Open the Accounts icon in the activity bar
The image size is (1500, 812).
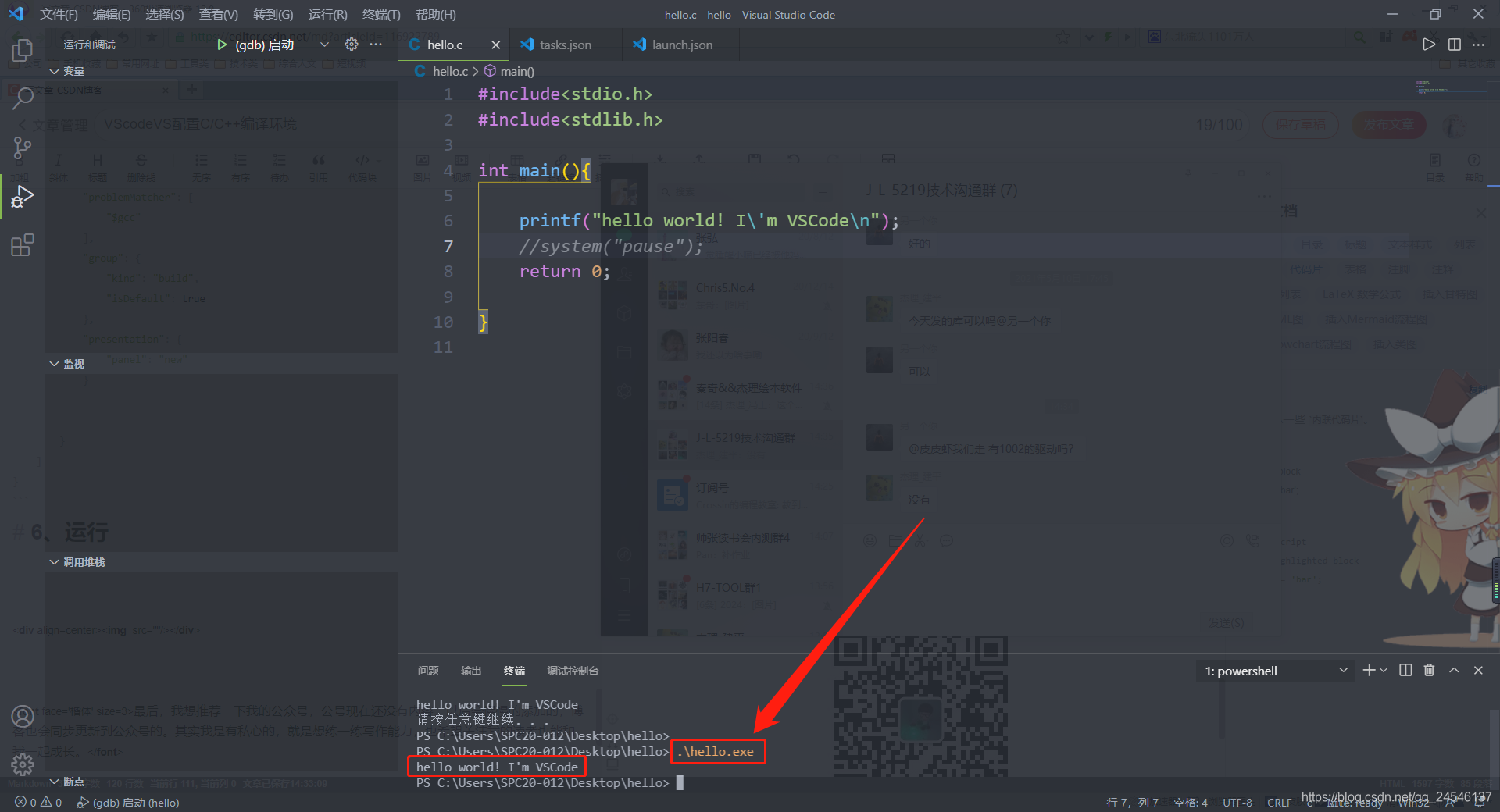[x=22, y=716]
